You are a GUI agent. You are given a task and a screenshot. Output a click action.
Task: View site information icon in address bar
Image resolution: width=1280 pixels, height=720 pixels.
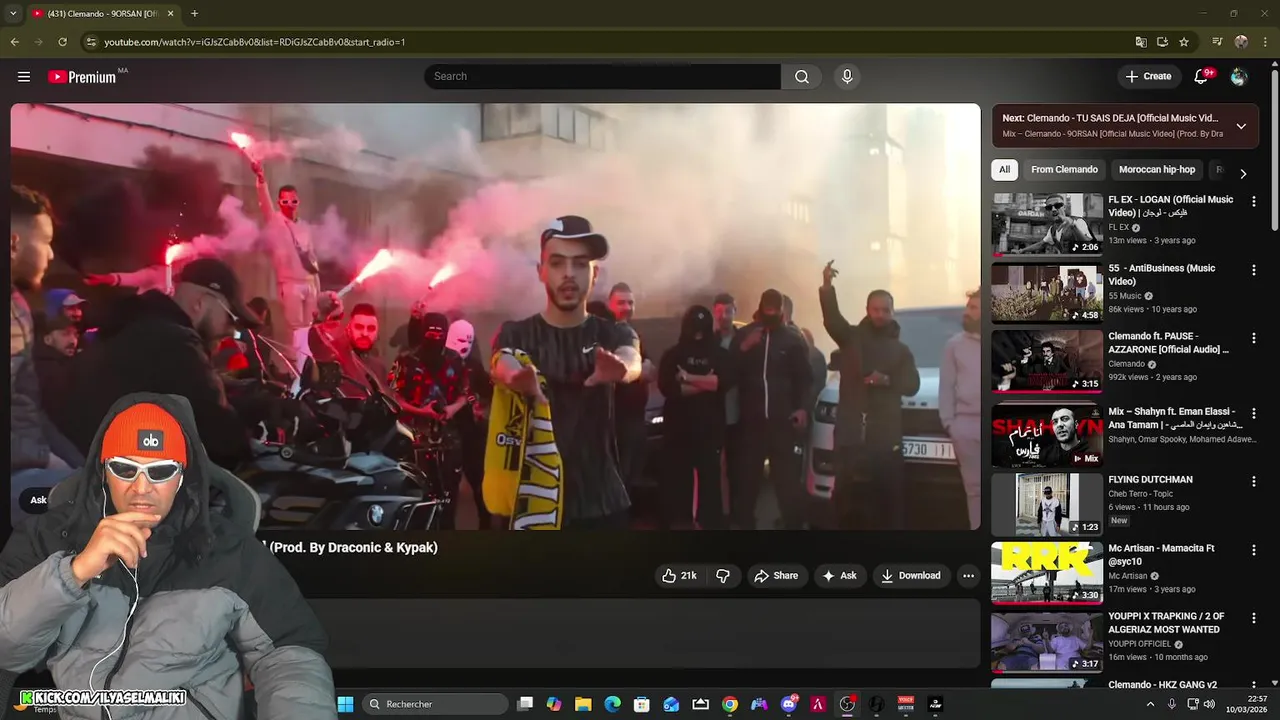click(x=91, y=42)
